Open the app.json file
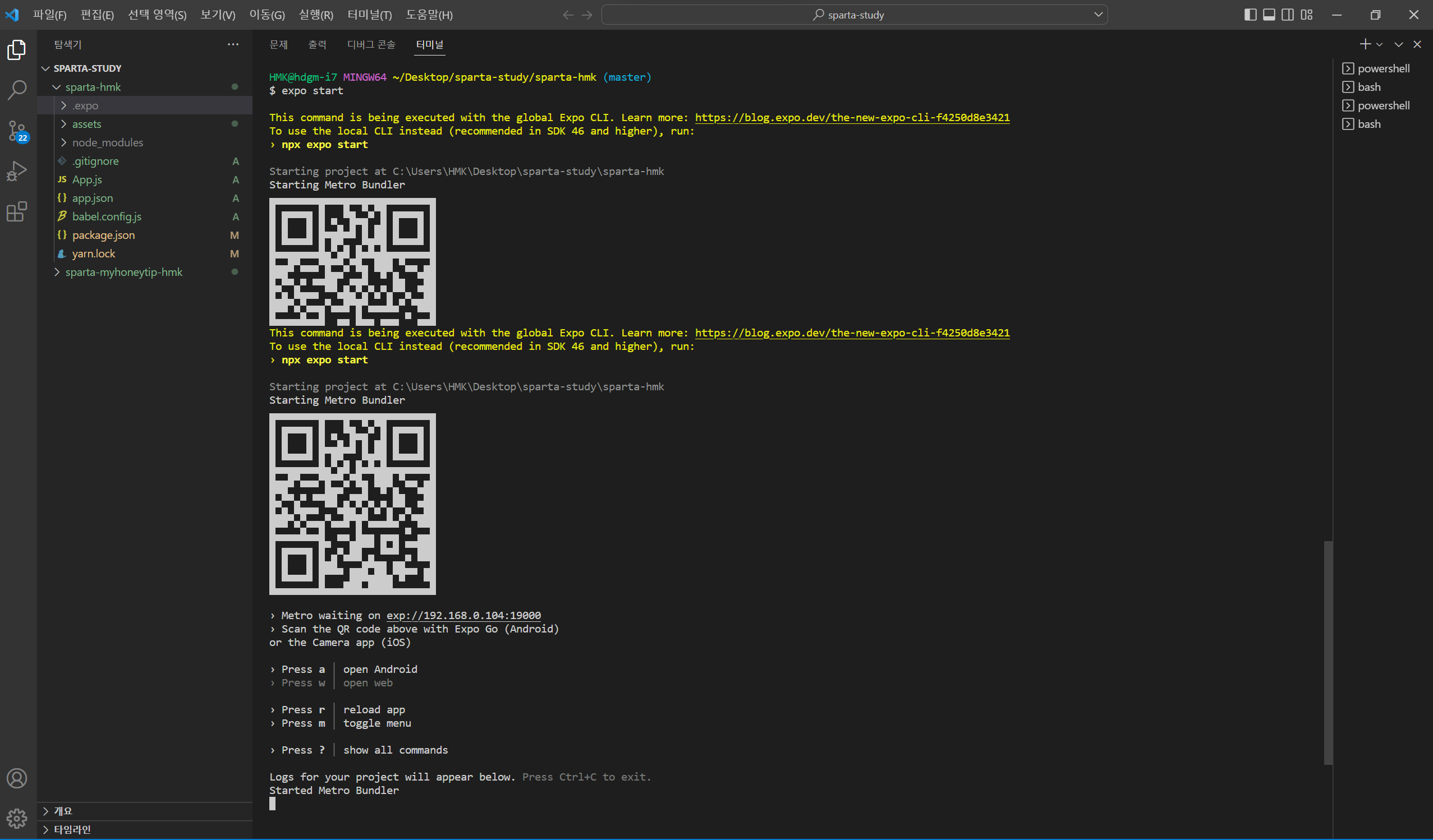 145,199
